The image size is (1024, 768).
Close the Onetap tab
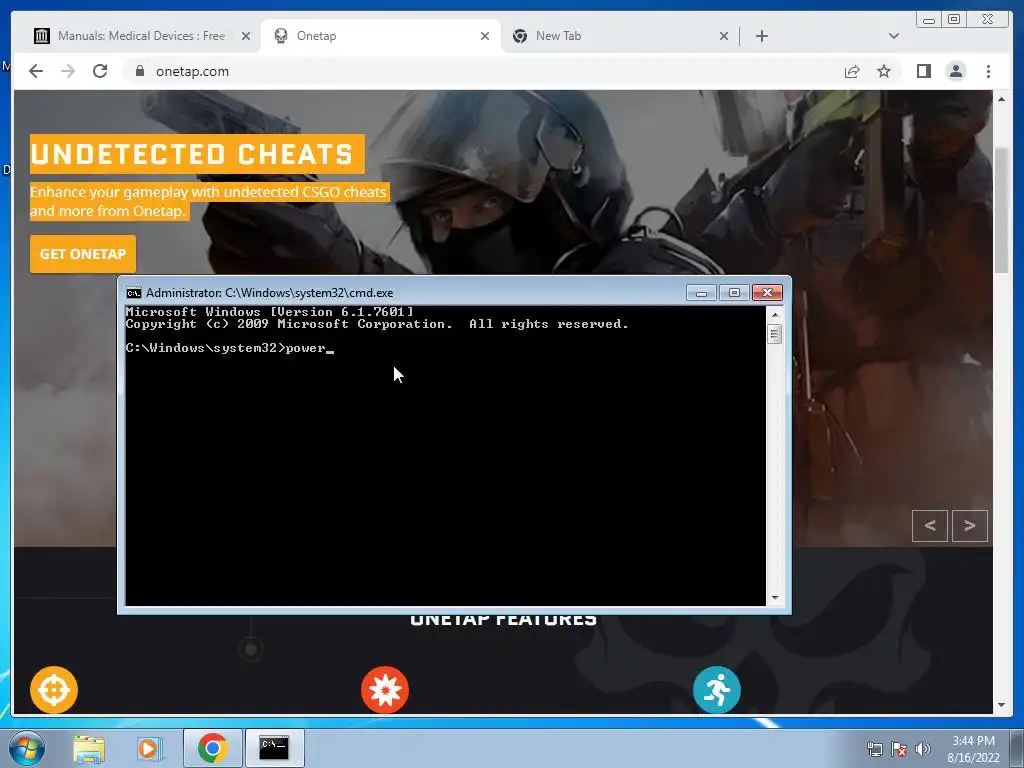pyautogui.click(x=485, y=36)
